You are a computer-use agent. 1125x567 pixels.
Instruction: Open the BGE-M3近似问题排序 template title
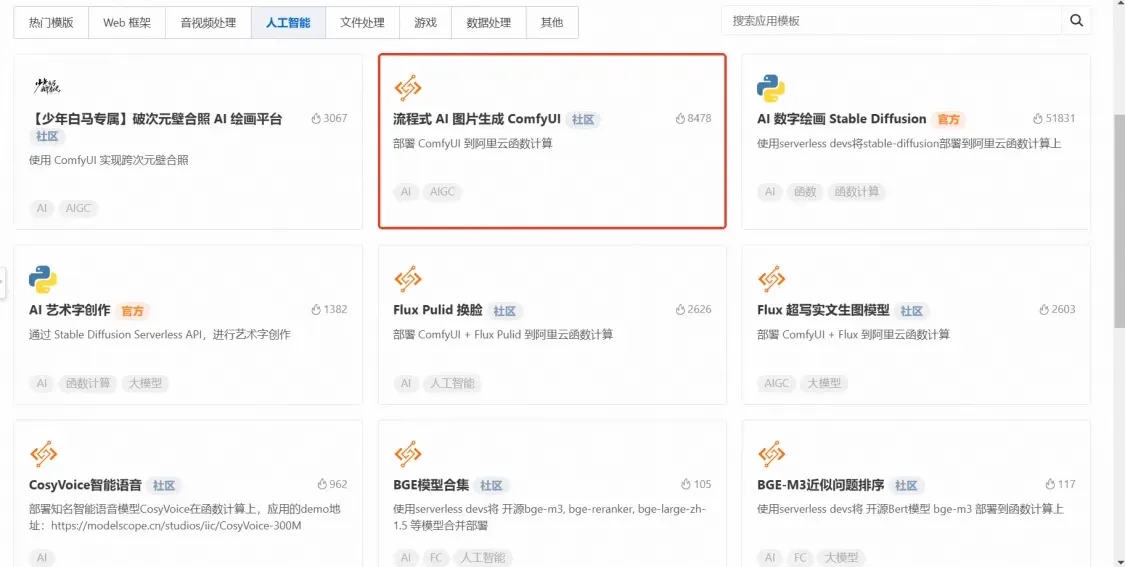tap(821, 484)
